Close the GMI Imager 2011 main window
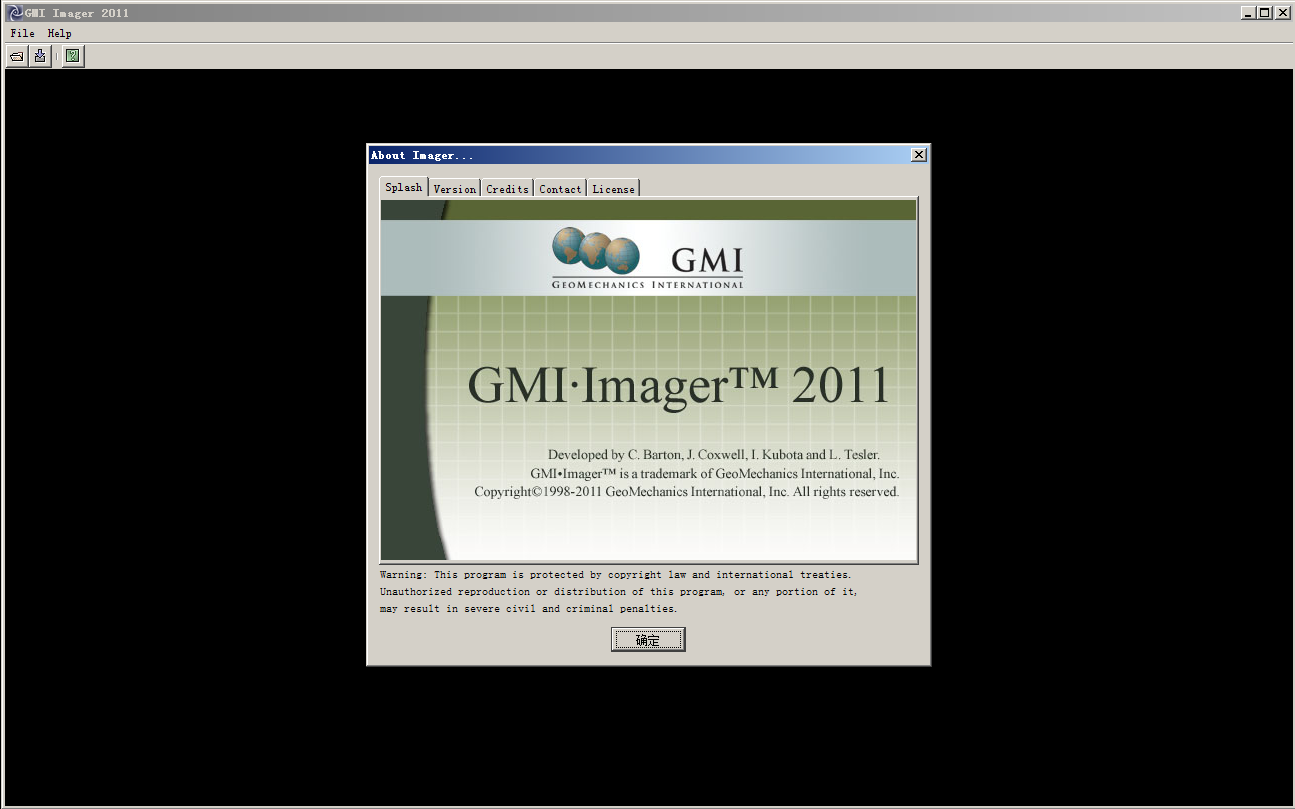 tap(1282, 13)
